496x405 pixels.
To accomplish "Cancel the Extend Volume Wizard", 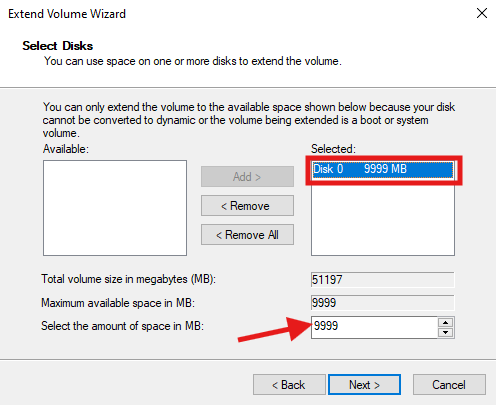I will (x=449, y=385).
